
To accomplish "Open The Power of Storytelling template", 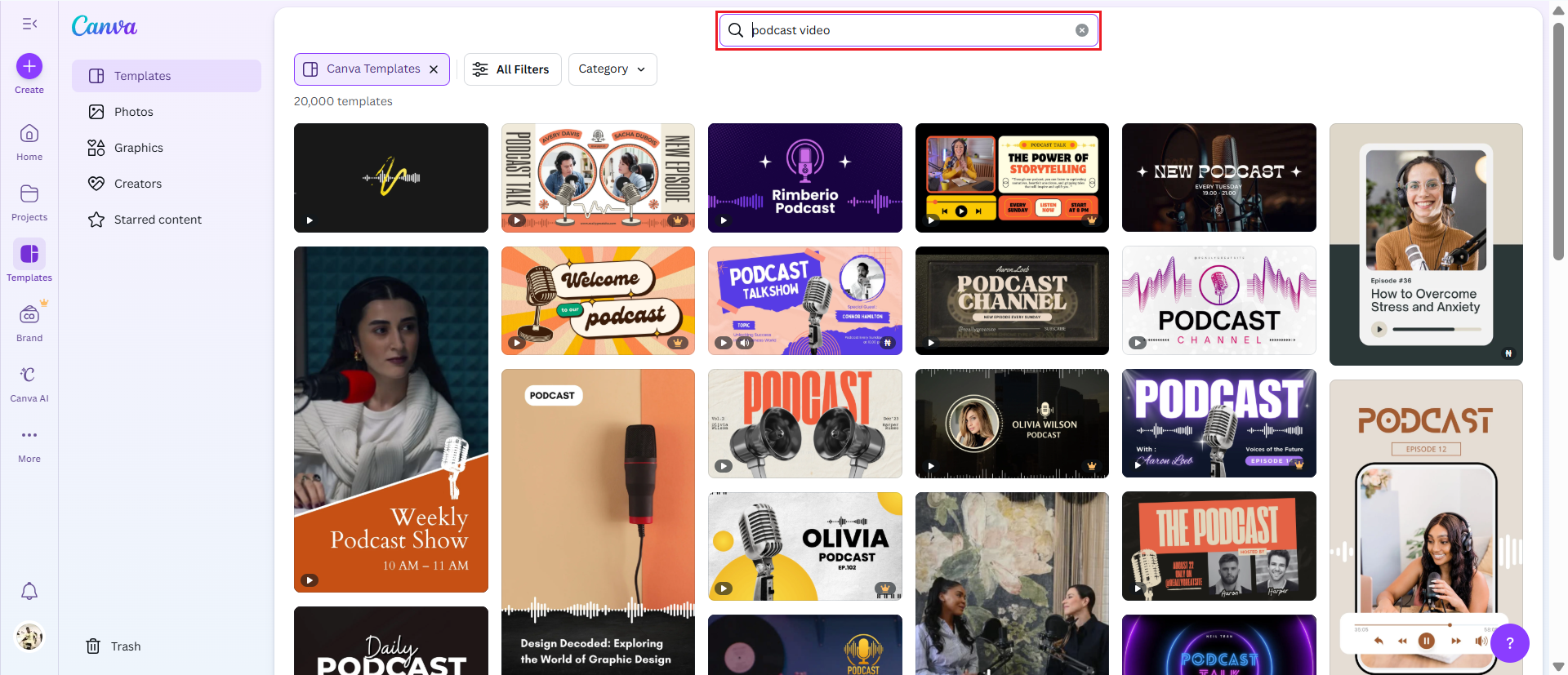I will click(x=1012, y=178).
